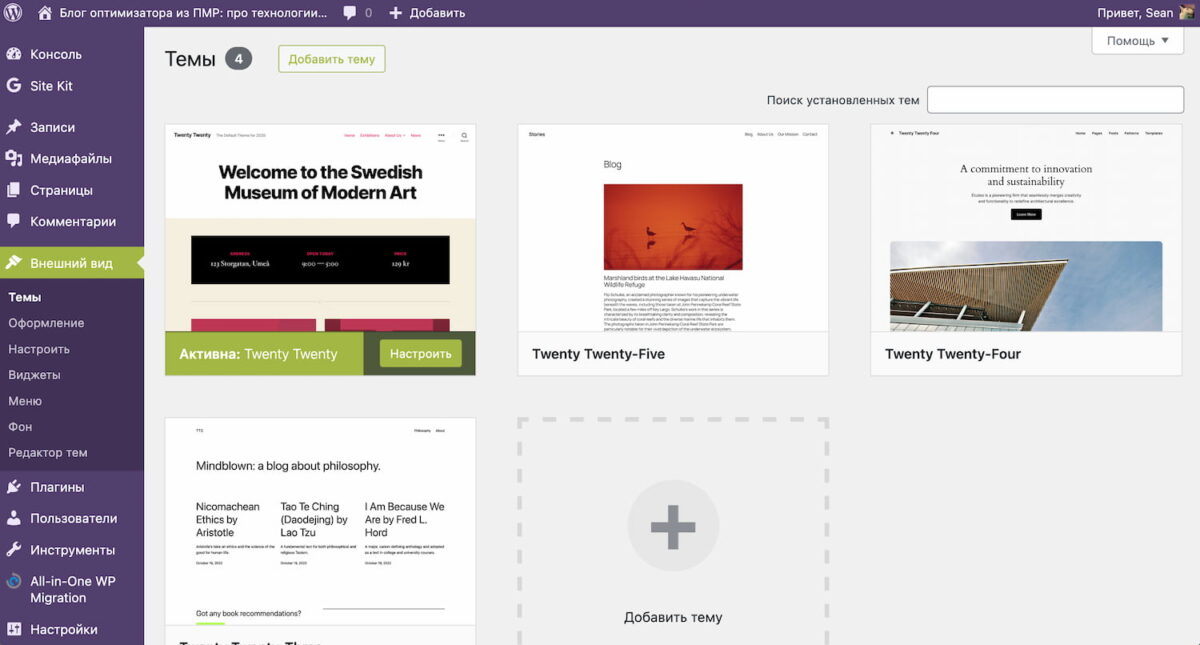Click Настроить button on active theme
The width and height of the screenshot is (1200, 645).
pyautogui.click(x=420, y=354)
